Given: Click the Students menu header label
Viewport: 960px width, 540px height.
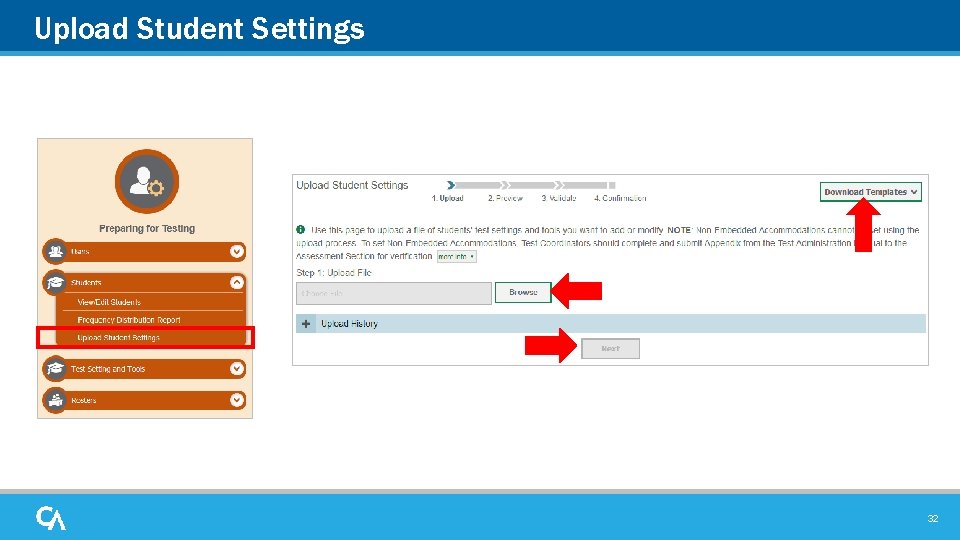Looking at the screenshot, I should coord(86,282).
